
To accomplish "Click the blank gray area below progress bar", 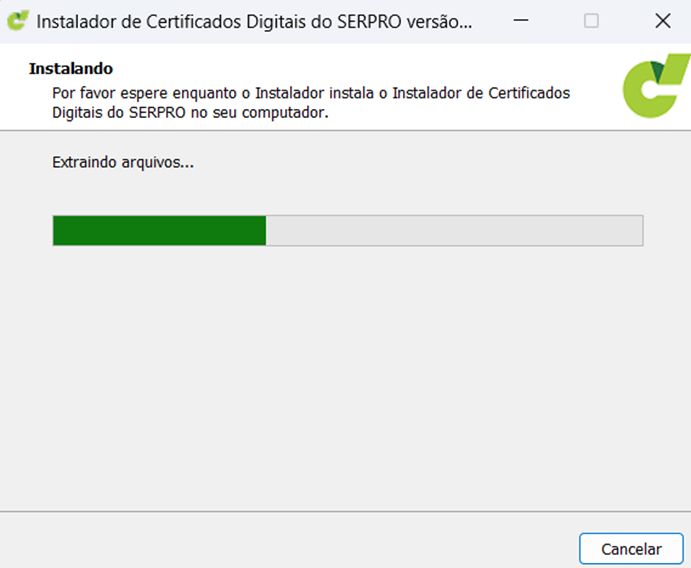I will [x=345, y=380].
